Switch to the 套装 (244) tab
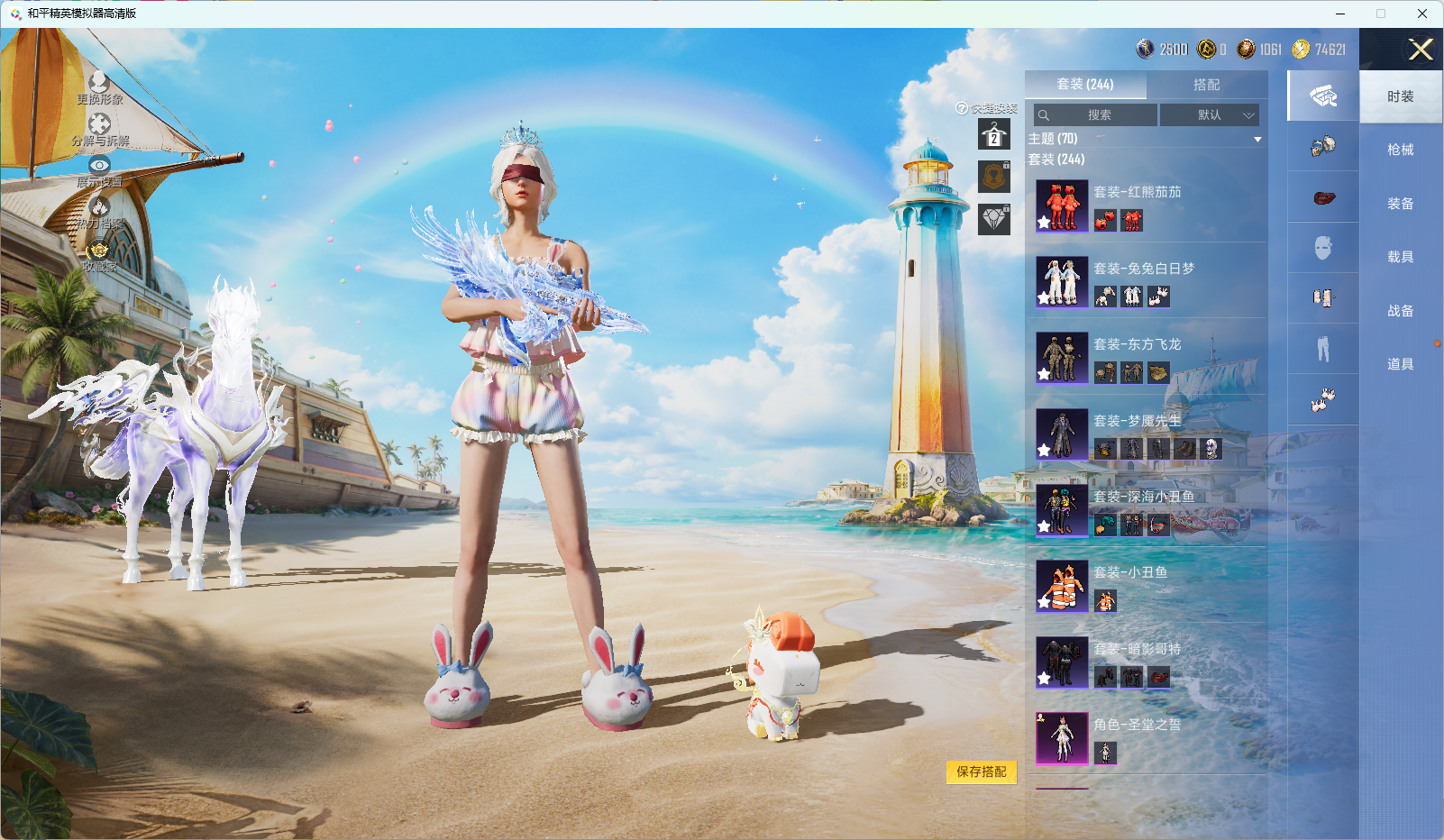 [x=1085, y=84]
